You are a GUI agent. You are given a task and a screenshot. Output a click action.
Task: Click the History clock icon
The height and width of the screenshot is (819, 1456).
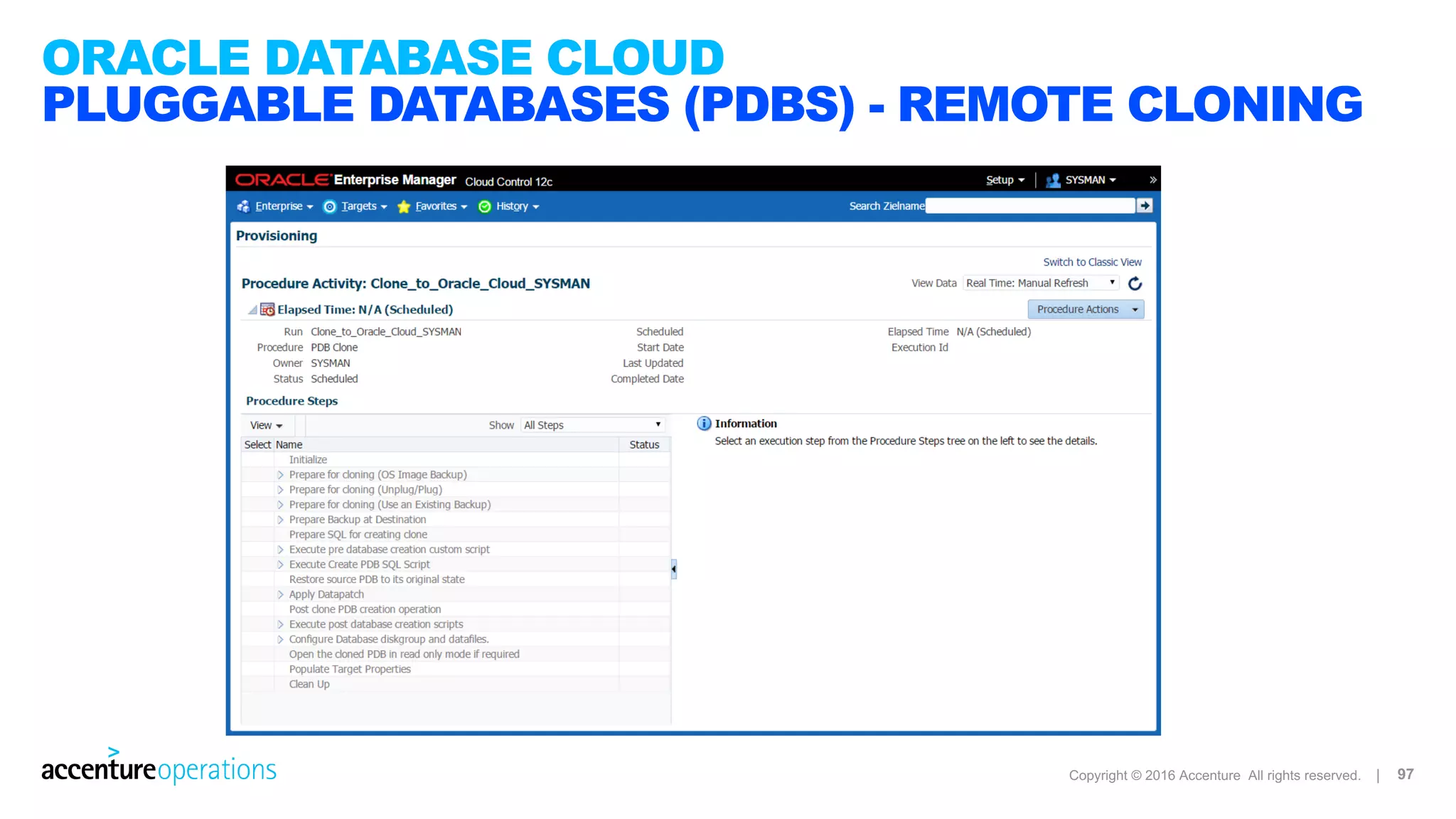(485, 206)
